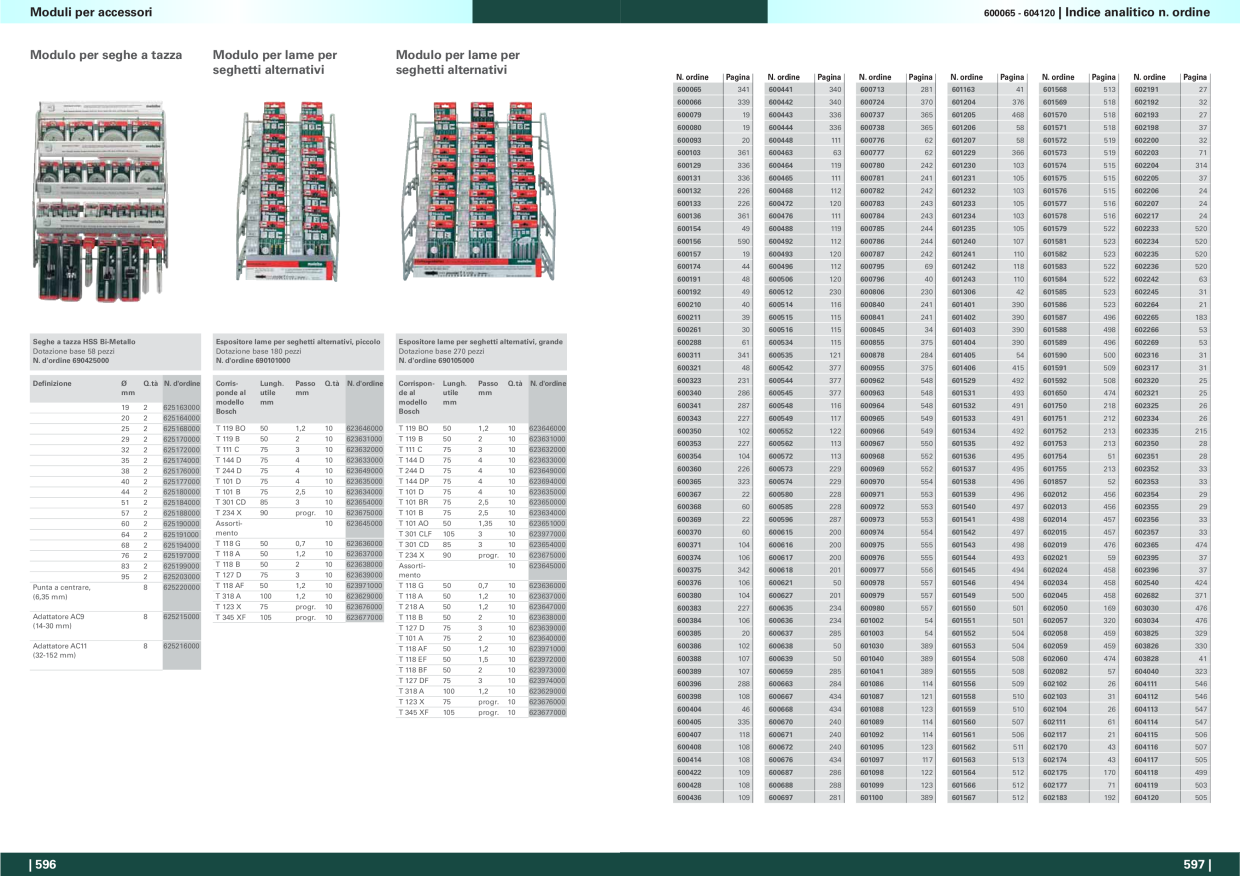Image resolution: width=1240 pixels, height=876 pixels.
Task: Click index entry 601568
Action: coord(1055,90)
